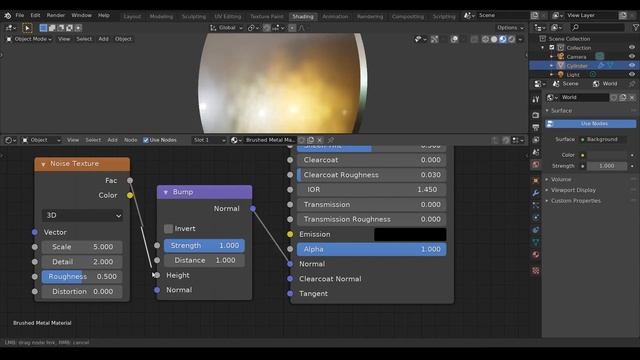Click the node editor snapping icon
Screen dimensions: 640x360
(x=506, y=140)
